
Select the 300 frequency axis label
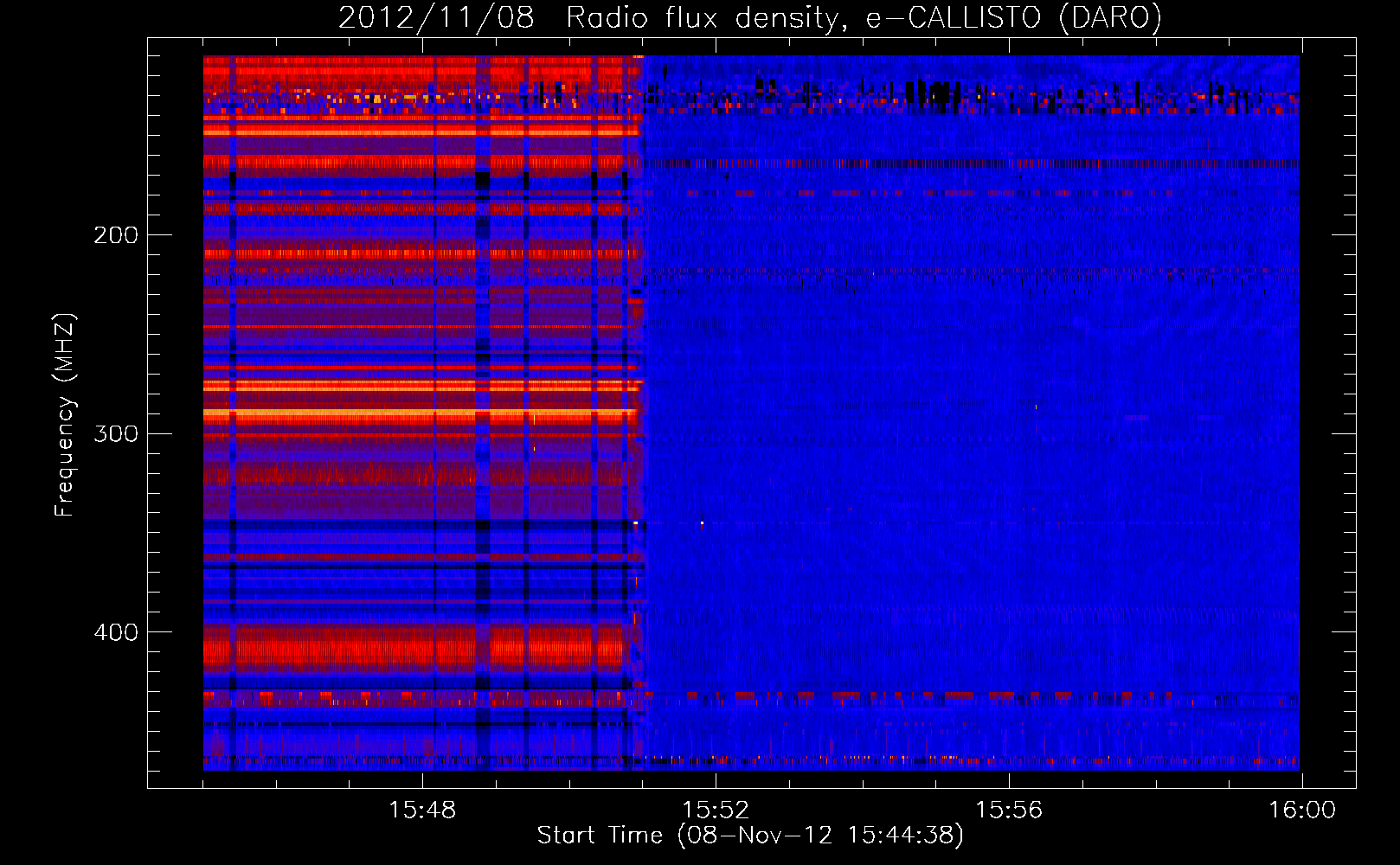pyautogui.click(x=116, y=433)
